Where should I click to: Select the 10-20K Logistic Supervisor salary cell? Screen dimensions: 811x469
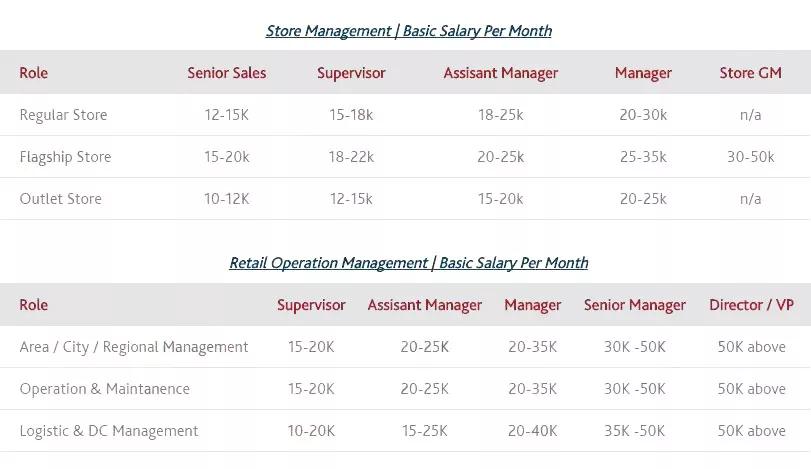(311, 431)
